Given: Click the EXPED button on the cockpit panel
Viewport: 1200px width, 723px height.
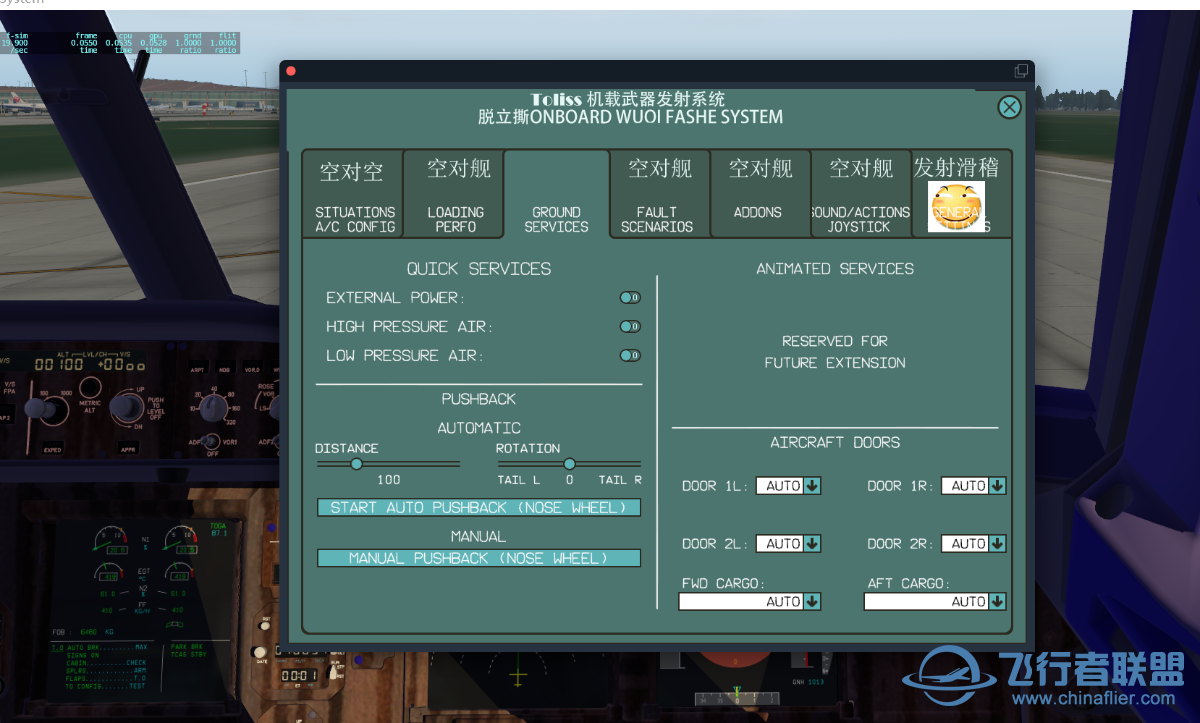Looking at the screenshot, I should [52, 450].
